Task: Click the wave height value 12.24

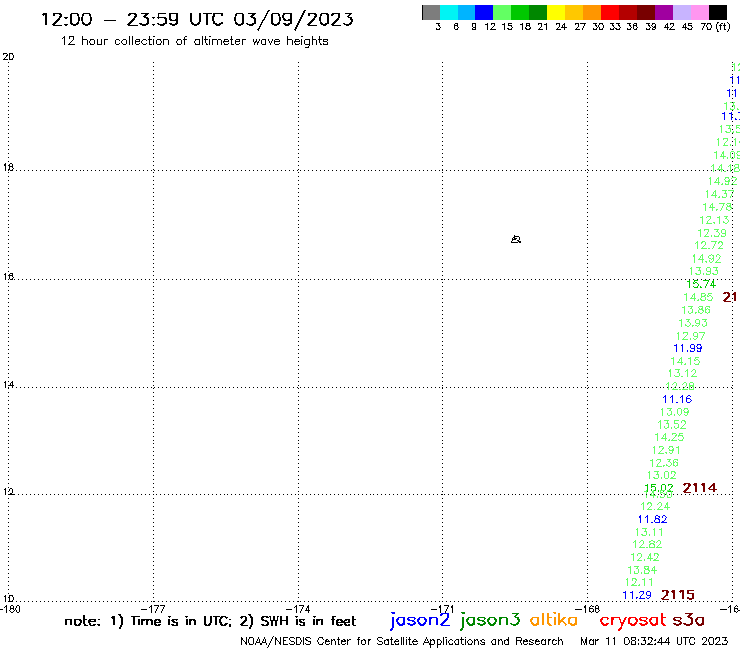Action: (x=655, y=506)
